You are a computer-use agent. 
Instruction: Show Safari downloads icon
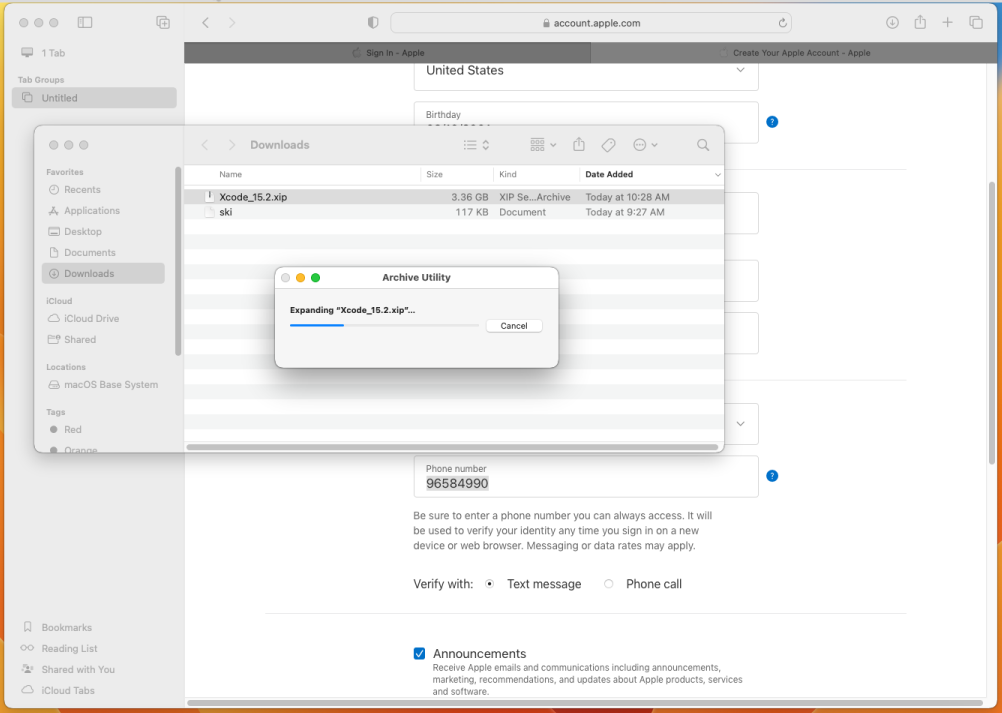point(892,22)
